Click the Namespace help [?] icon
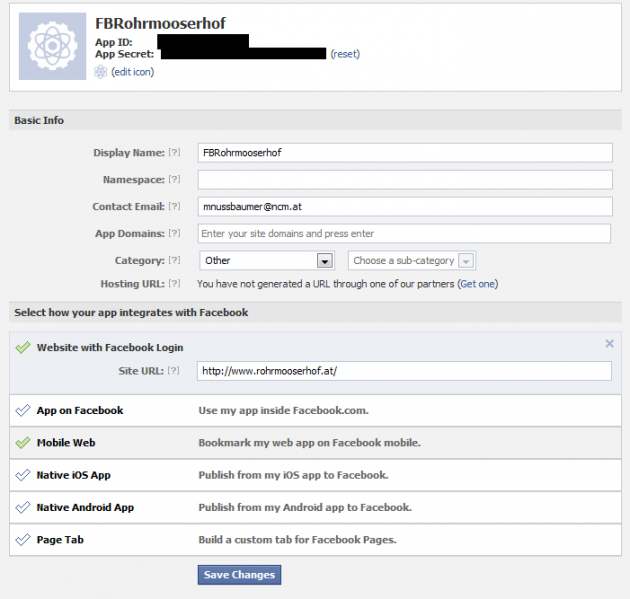This screenshot has height=599, width=630. (175, 180)
